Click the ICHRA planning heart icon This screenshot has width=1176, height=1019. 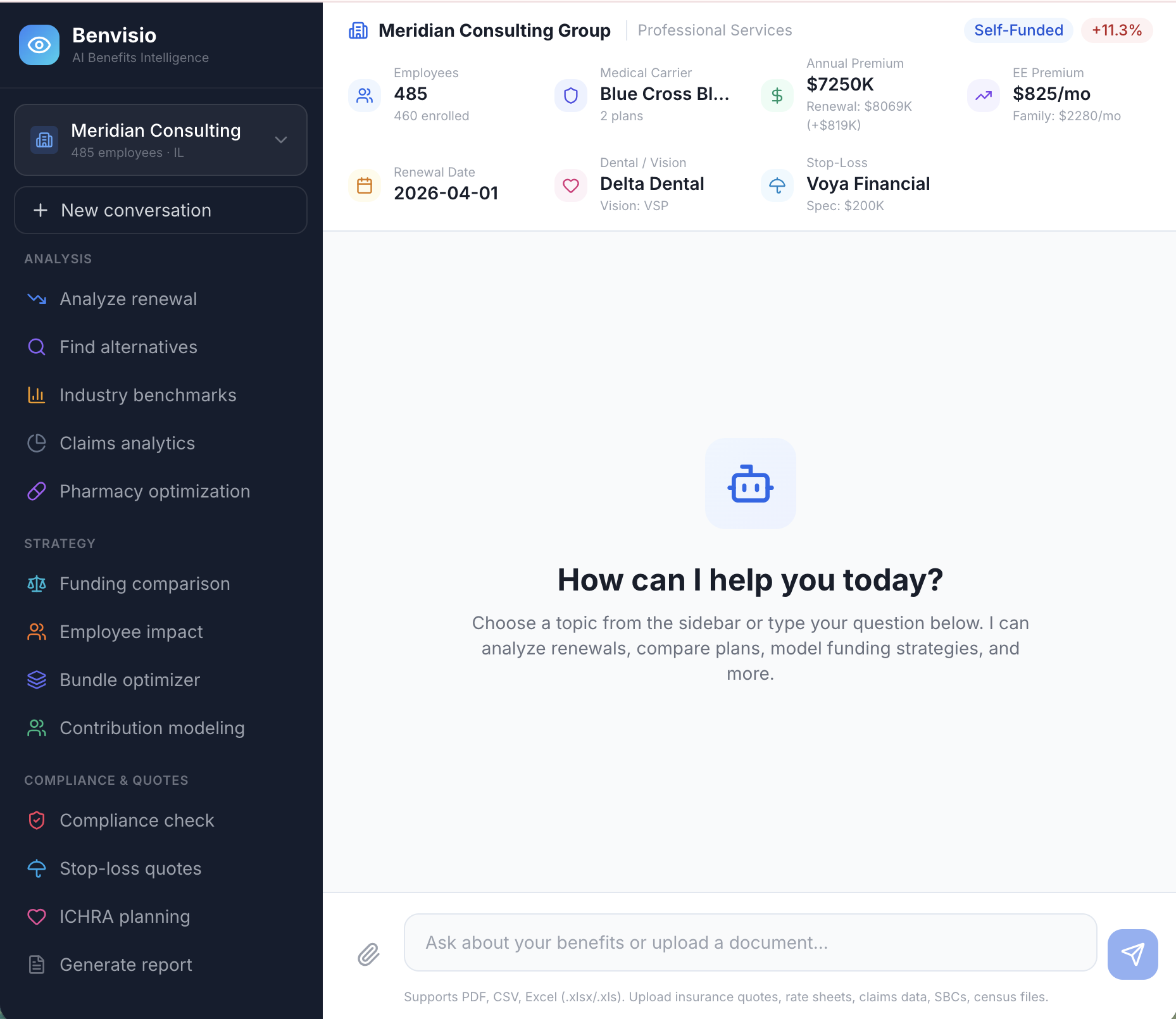37,916
